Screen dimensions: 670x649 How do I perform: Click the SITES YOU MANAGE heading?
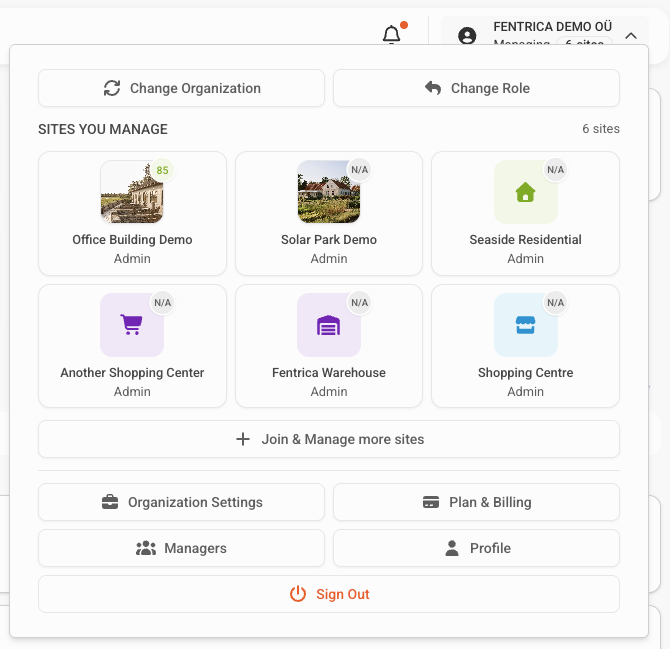pyautogui.click(x=103, y=129)
